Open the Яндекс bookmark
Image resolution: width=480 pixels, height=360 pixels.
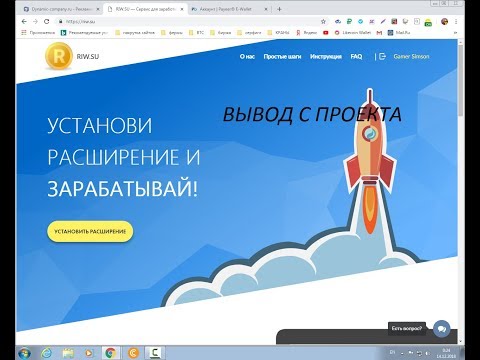coord(307,33)
